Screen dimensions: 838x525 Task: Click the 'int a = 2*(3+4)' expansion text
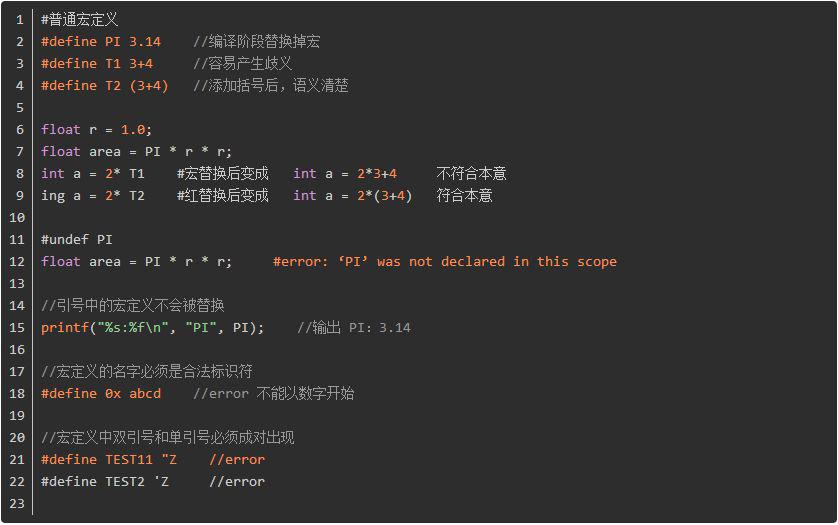pos(353,196)
